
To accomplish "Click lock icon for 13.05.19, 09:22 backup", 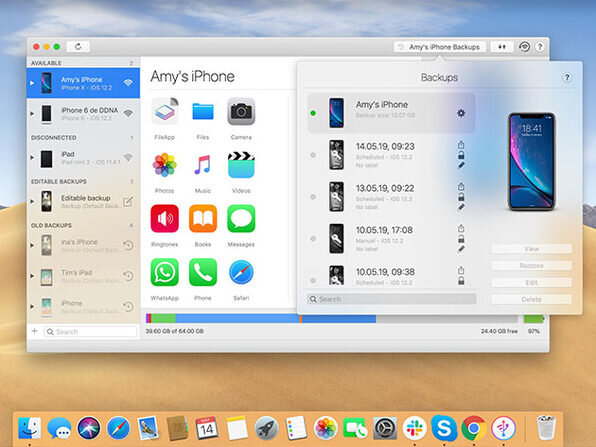I will coord(461,197).
